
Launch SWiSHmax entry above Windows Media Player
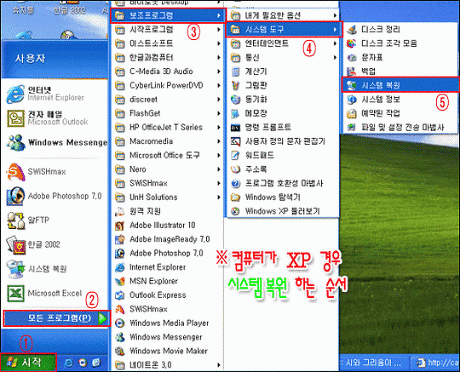168,309
